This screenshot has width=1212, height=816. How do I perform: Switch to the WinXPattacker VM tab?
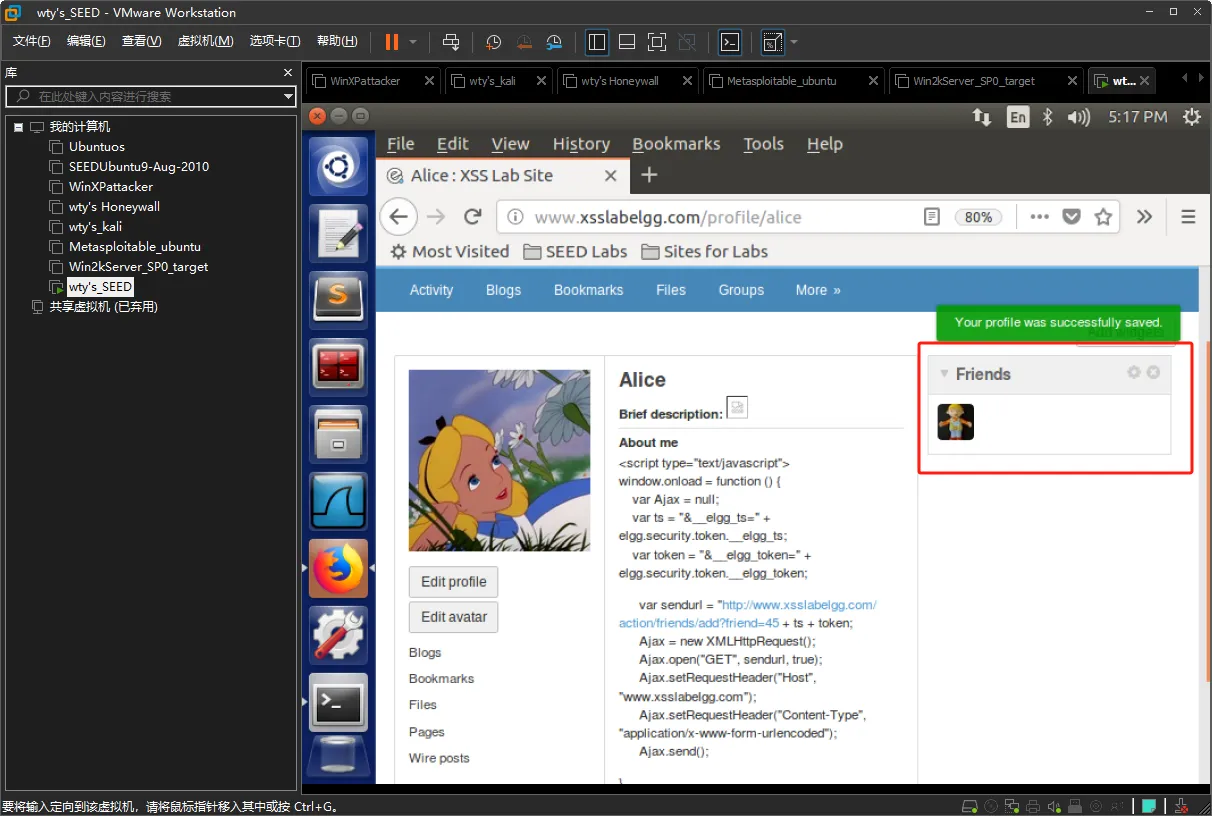click(365, 81)
